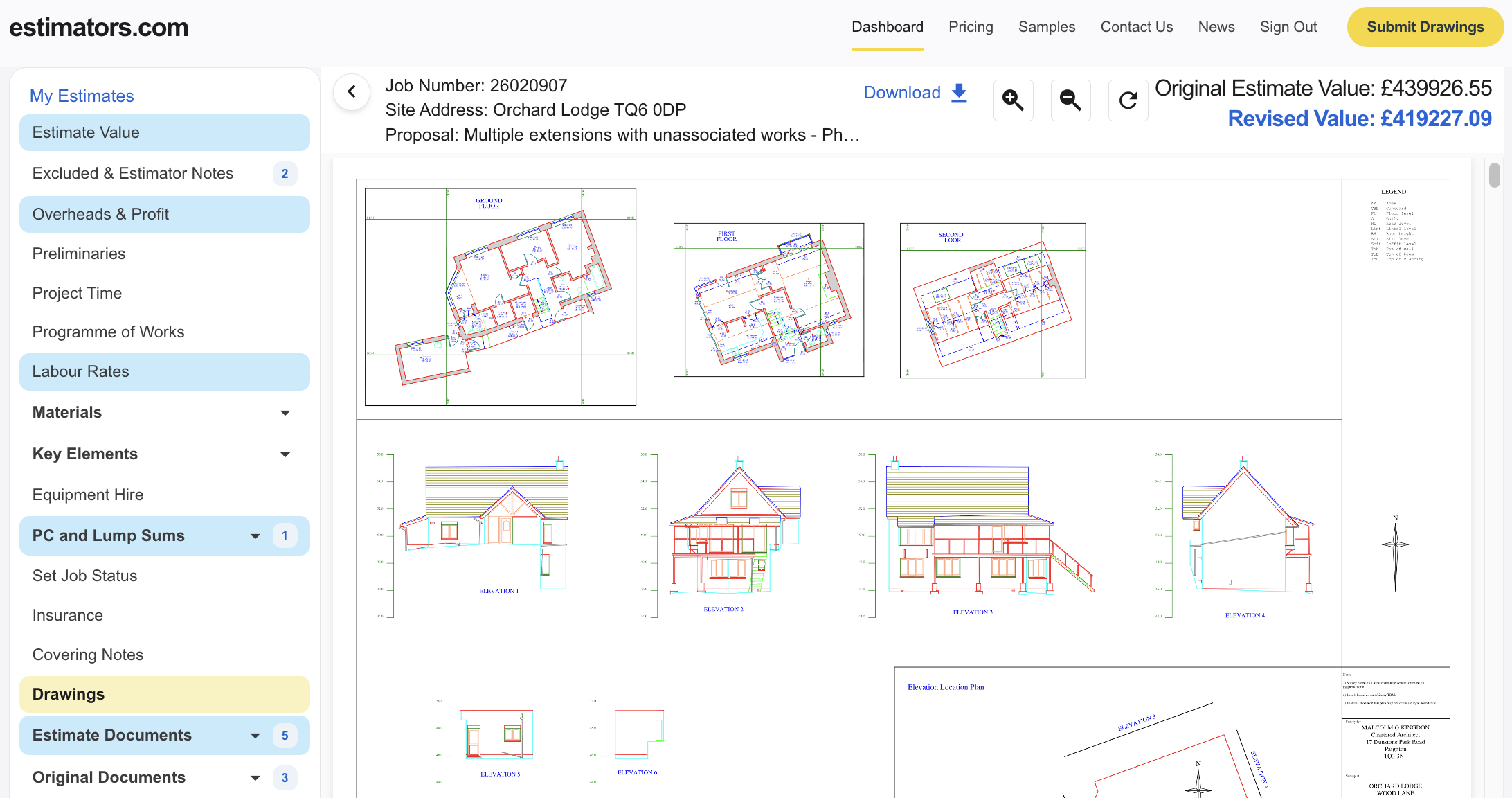Image resolution: width=1512 pixels, height=798 pixels.
Task: Click the estimators.com logo
Action: click(99, 28)
